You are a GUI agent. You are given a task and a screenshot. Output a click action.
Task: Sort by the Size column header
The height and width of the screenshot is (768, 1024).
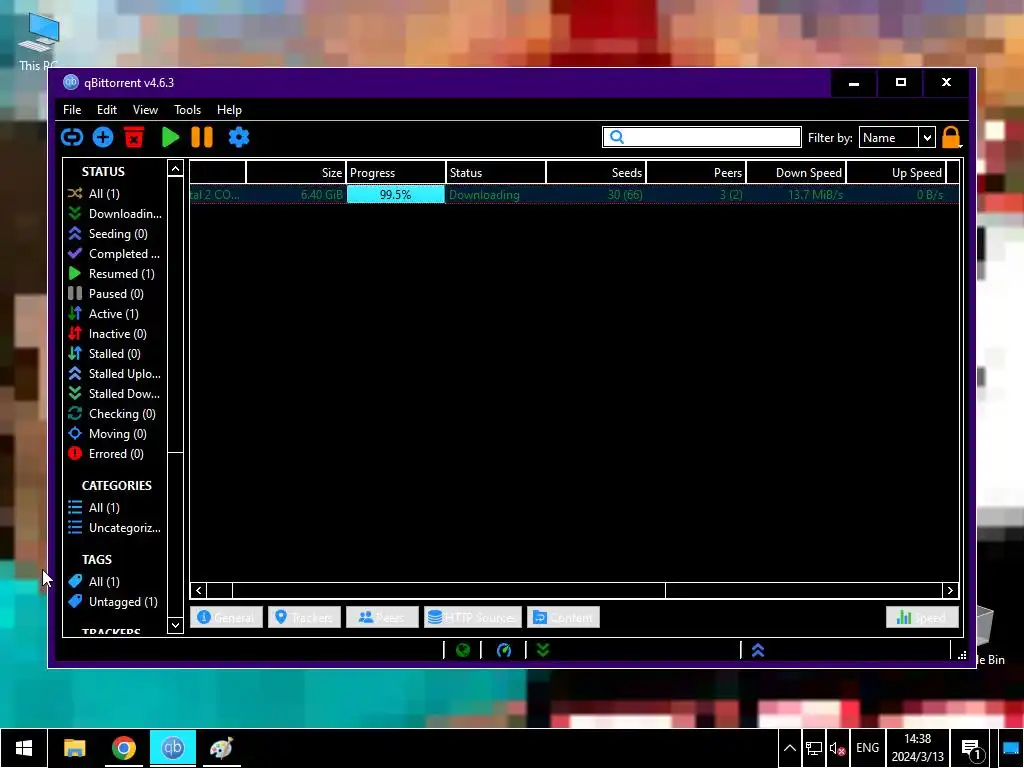296,173
